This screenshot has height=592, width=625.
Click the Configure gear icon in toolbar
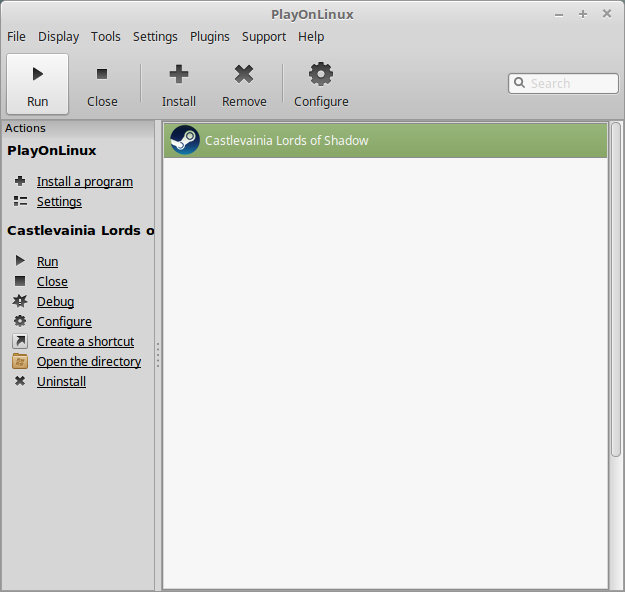[x=321, y=74]
